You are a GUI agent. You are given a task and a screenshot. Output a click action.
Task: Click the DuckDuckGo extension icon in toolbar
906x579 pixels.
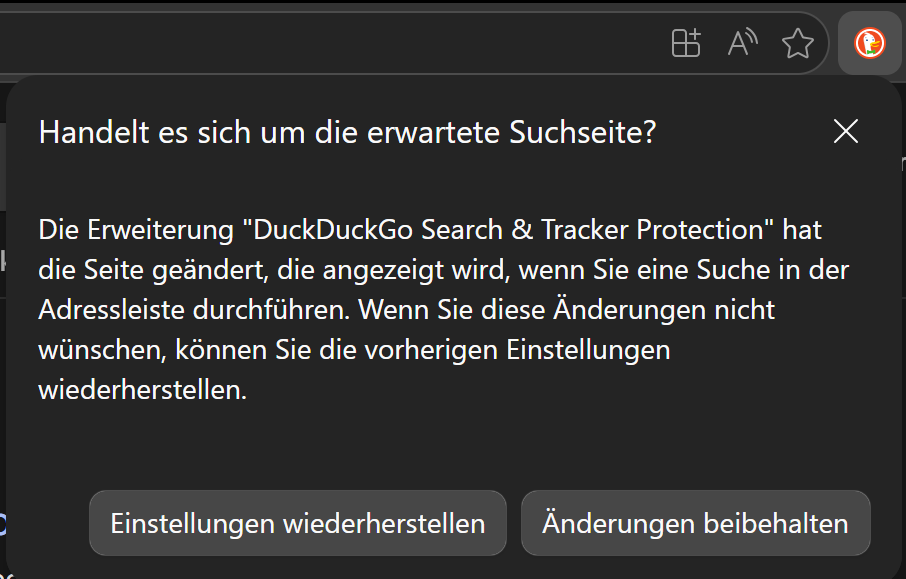click(869, 43)
